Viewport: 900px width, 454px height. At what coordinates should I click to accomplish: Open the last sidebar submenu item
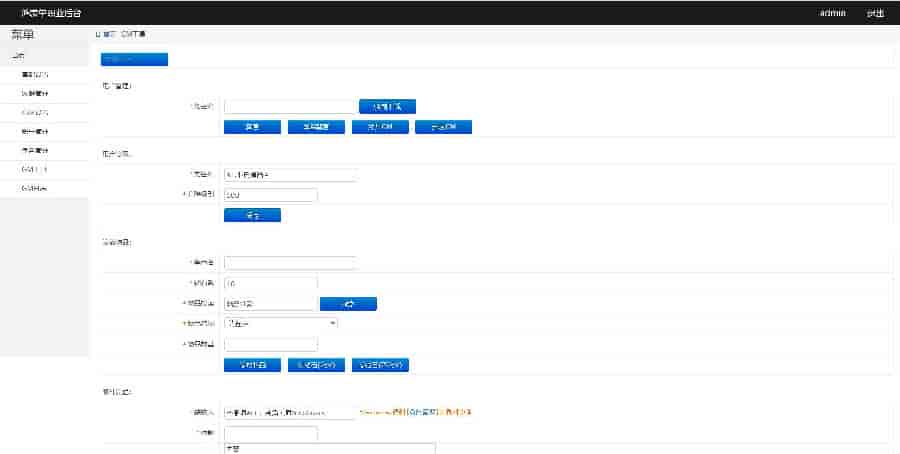[34, 188]
